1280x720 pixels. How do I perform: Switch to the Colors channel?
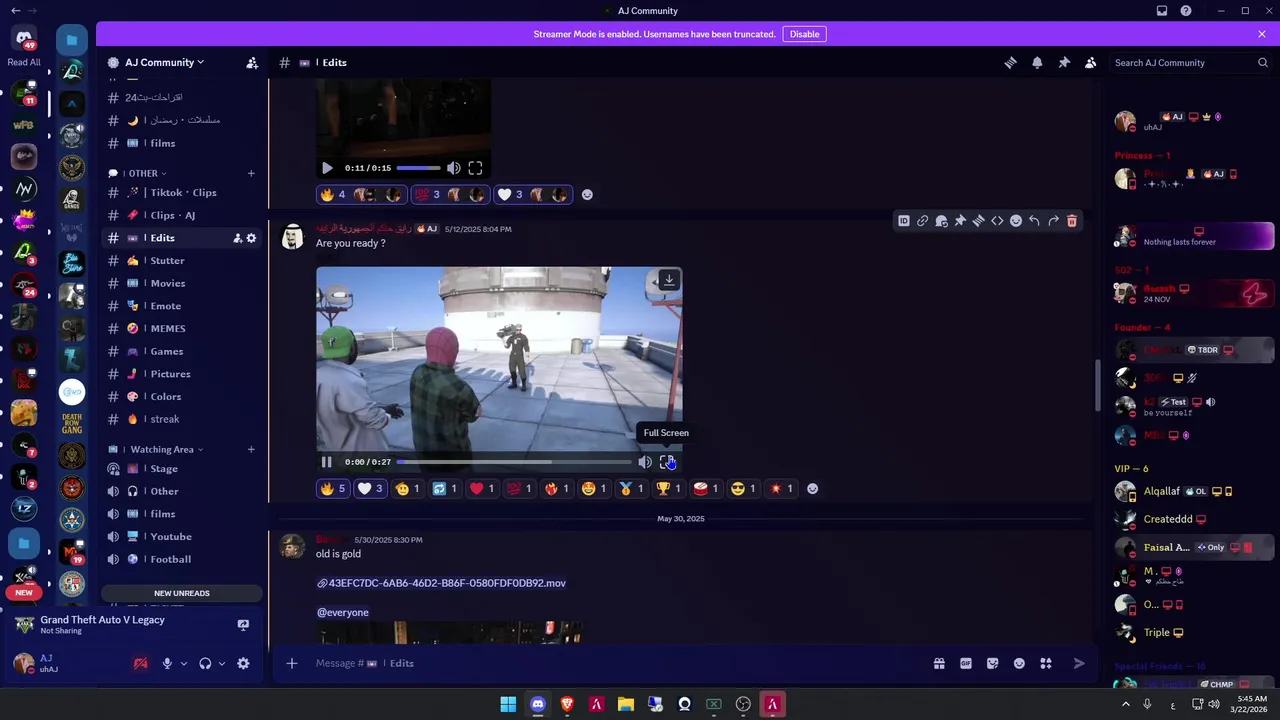183,397
